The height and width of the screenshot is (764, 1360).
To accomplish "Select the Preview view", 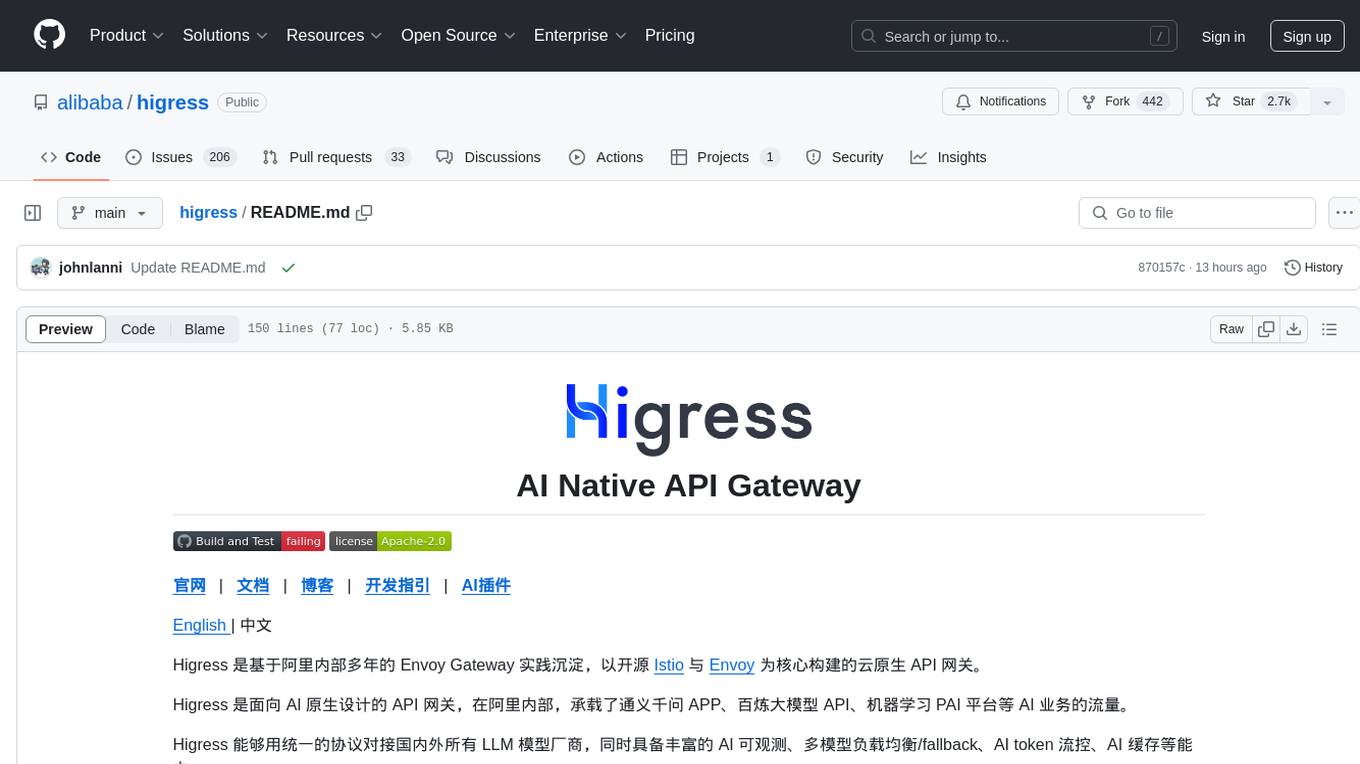I will 66,329.
